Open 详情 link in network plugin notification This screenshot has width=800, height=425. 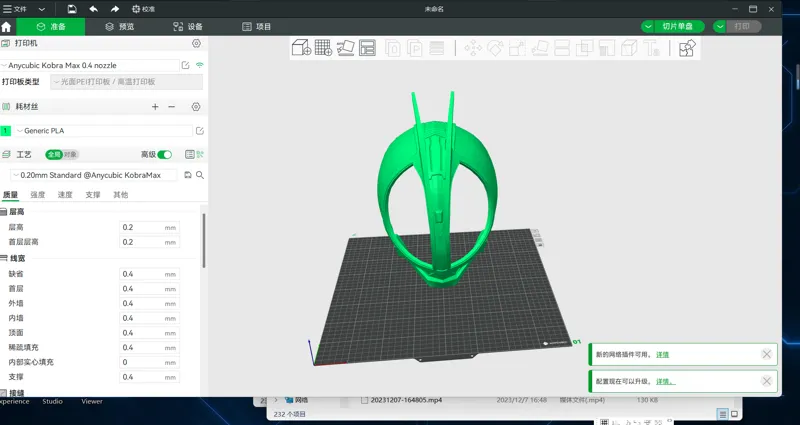pos(662,355)
